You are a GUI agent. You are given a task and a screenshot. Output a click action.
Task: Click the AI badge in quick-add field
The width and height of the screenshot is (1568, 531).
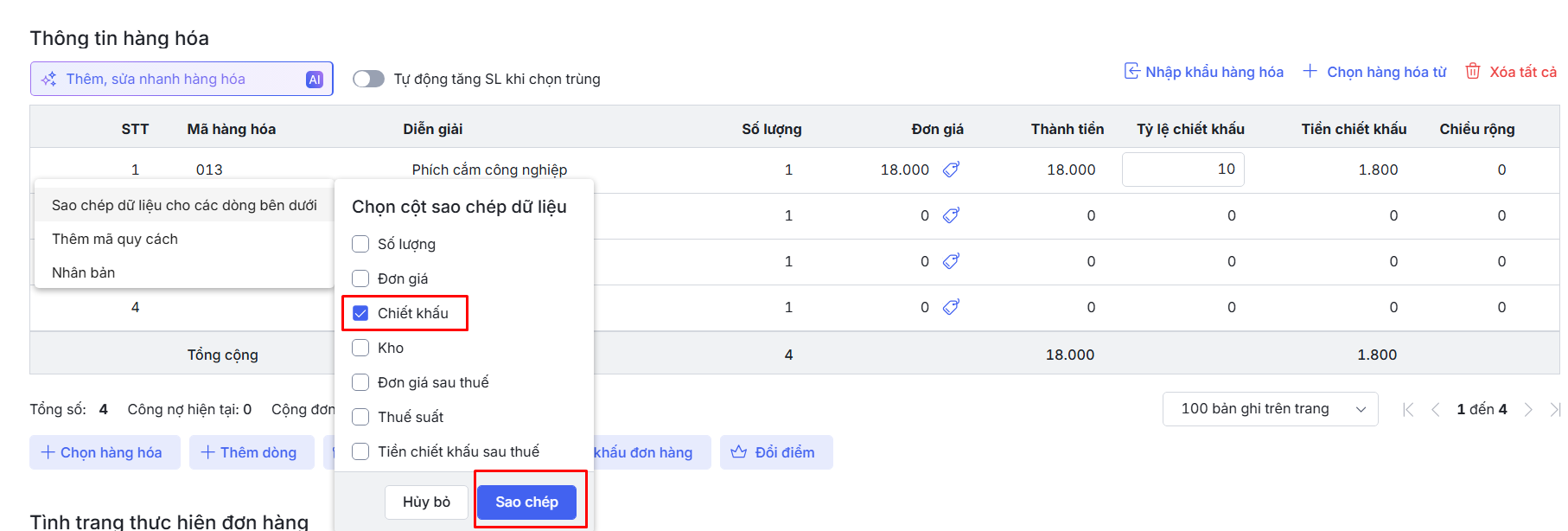coord(315,80)
